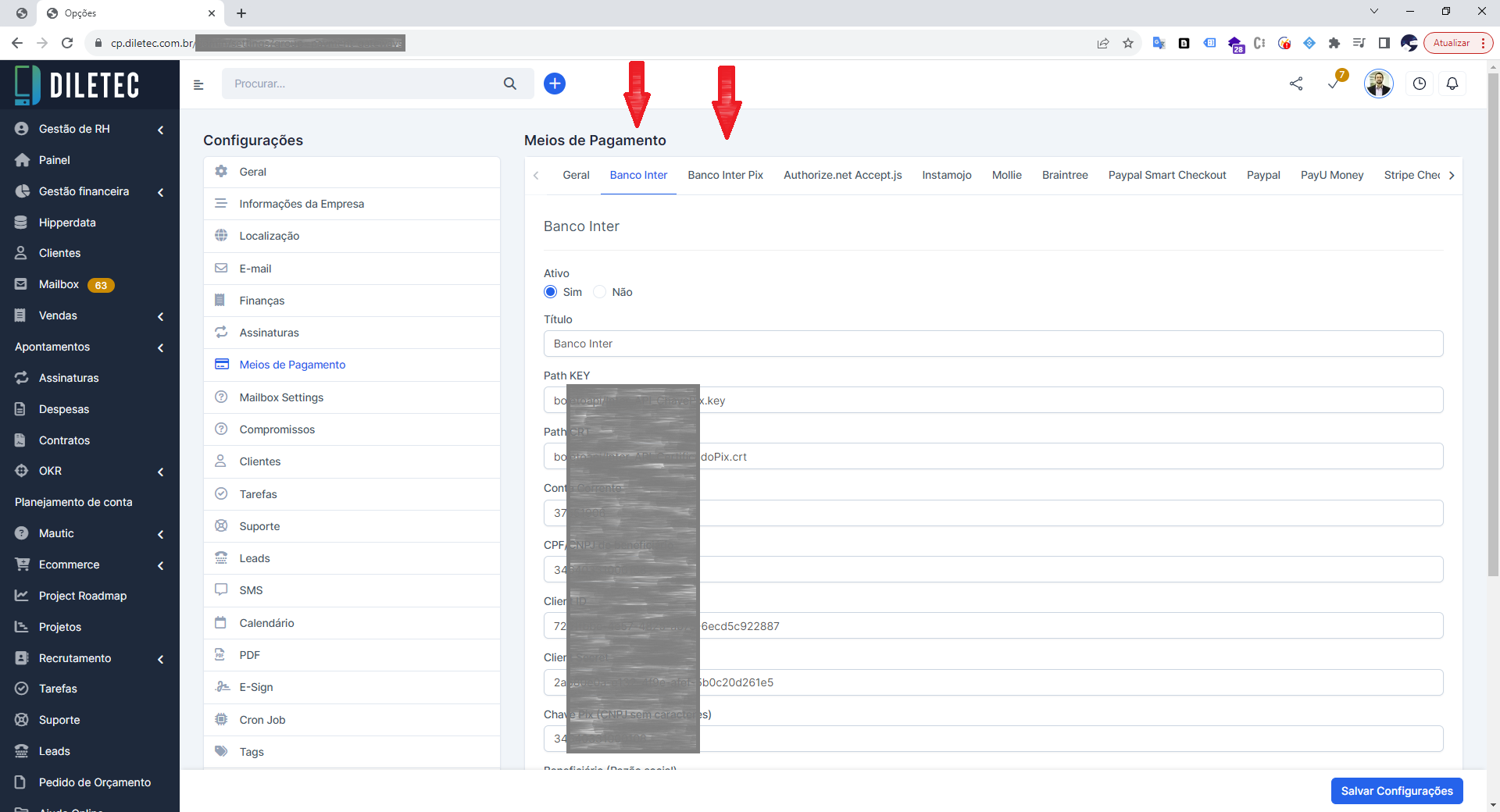Viewport: 1500px width, 812px height.
Task: Select the 'Sim' radio button for Ativo
Action: click(x=551, y=292)
